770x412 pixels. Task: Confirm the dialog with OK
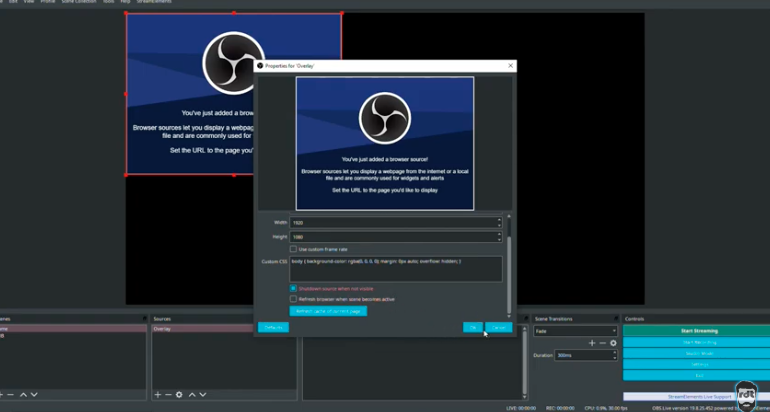coord(473,328)
